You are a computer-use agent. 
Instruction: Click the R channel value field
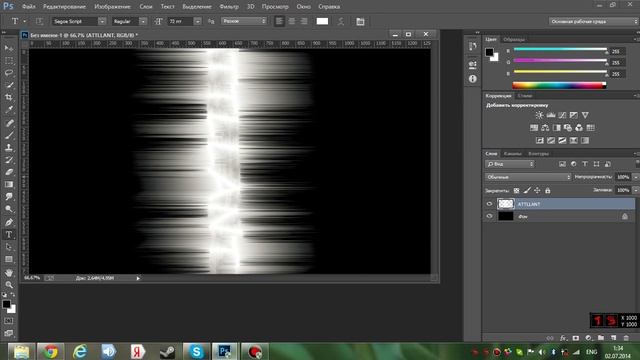(617, 51)
